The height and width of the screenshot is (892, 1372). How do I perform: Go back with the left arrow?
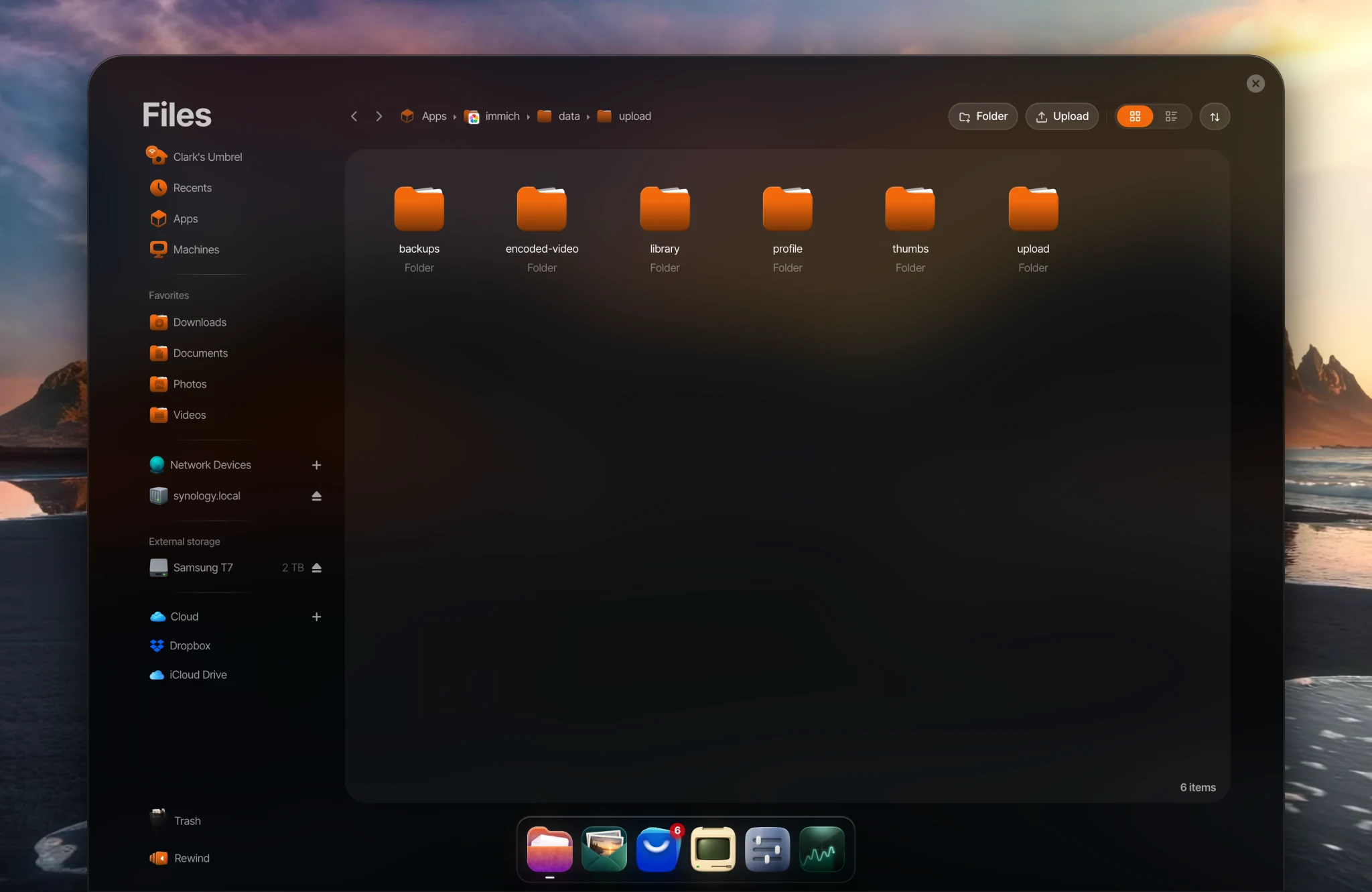pos(354,117)
